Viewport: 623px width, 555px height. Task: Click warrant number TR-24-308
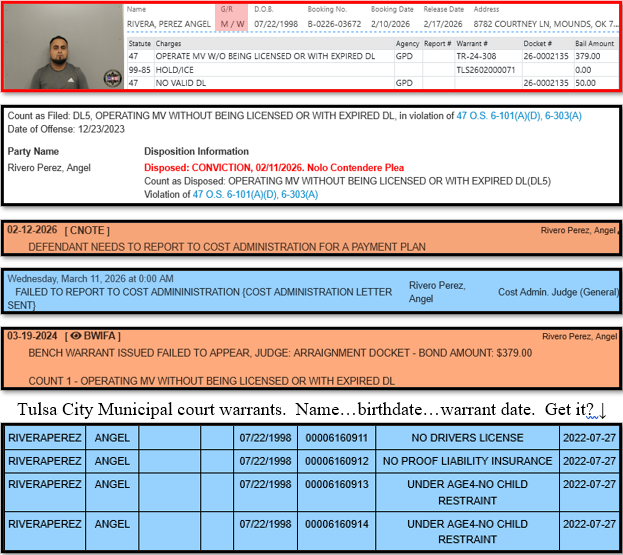(476, 56)
